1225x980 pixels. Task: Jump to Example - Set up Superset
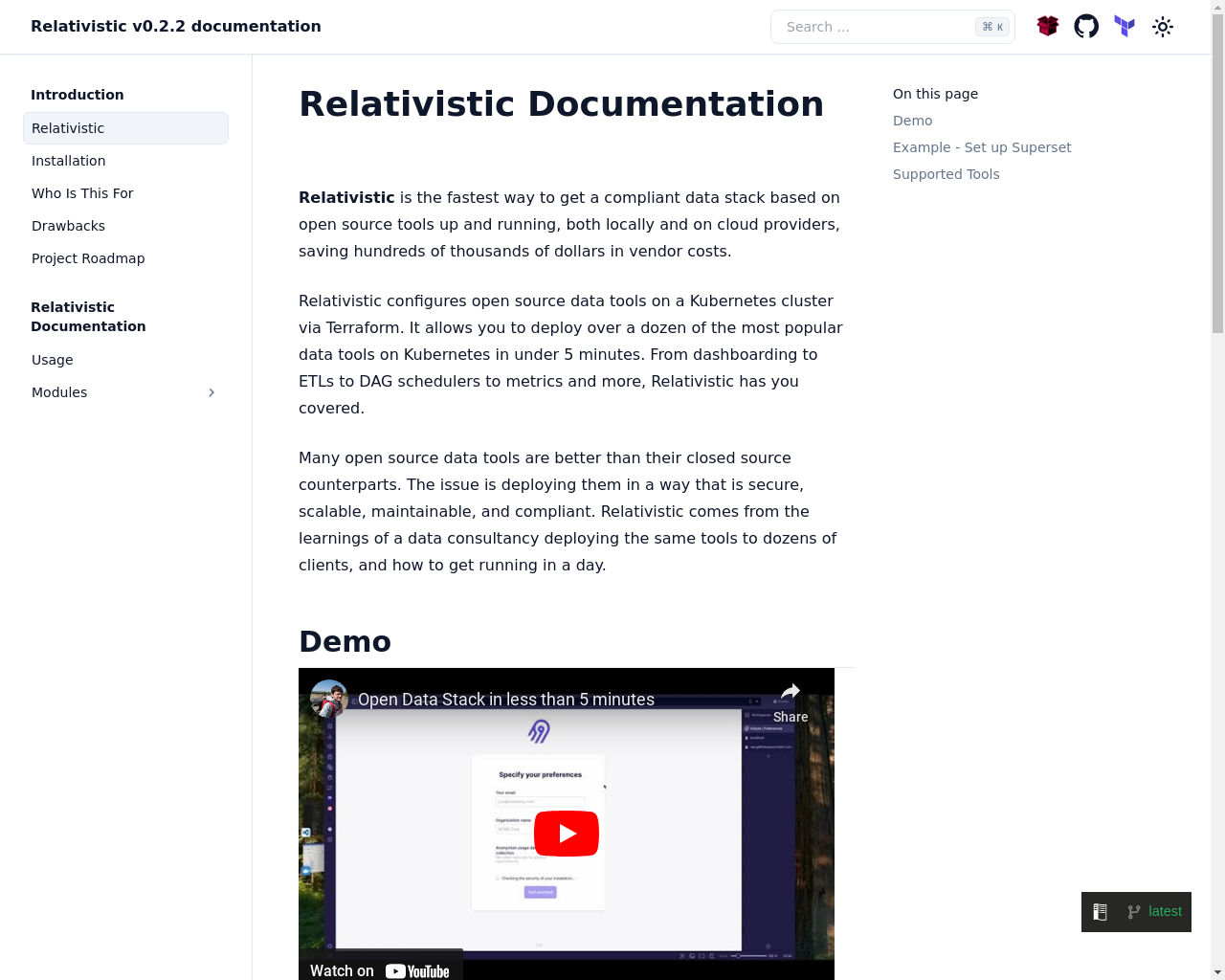982,147
